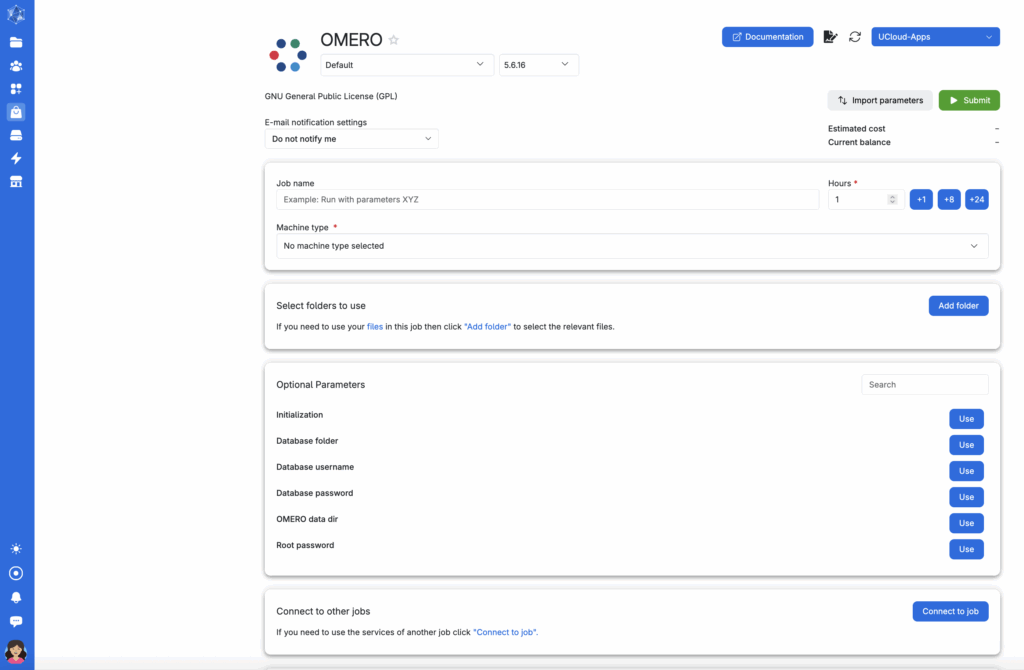1024x670 pixels.
Task: Submit the job with green button
Action: (x=969, y=101)
